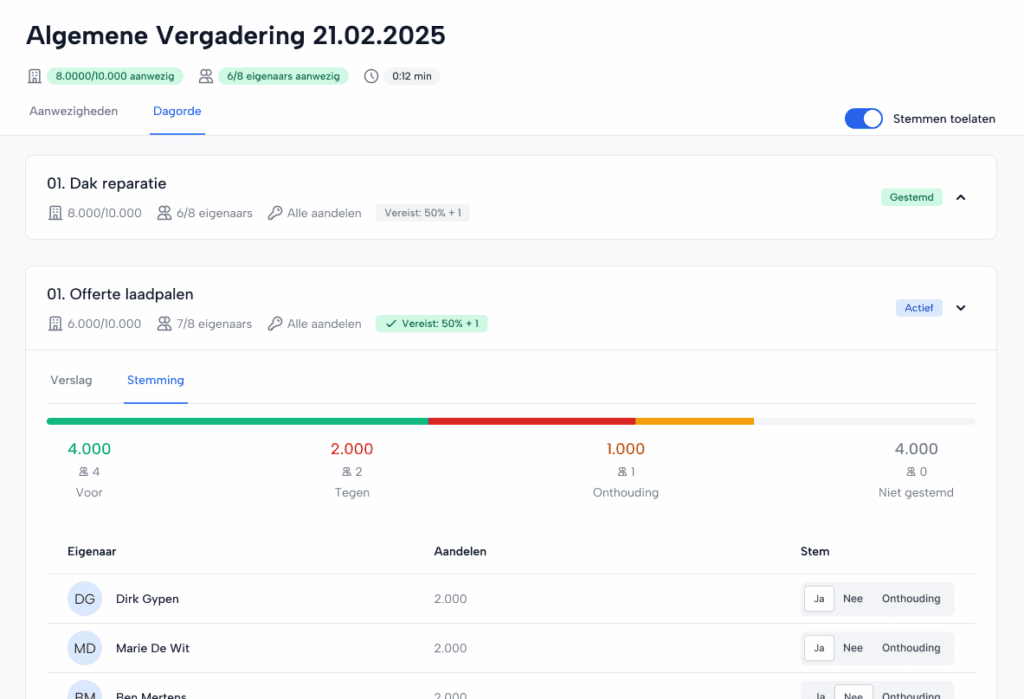This screenshot has height=699, width=1024.
Task: Click the Actief status badge
Action: [918, 308]
